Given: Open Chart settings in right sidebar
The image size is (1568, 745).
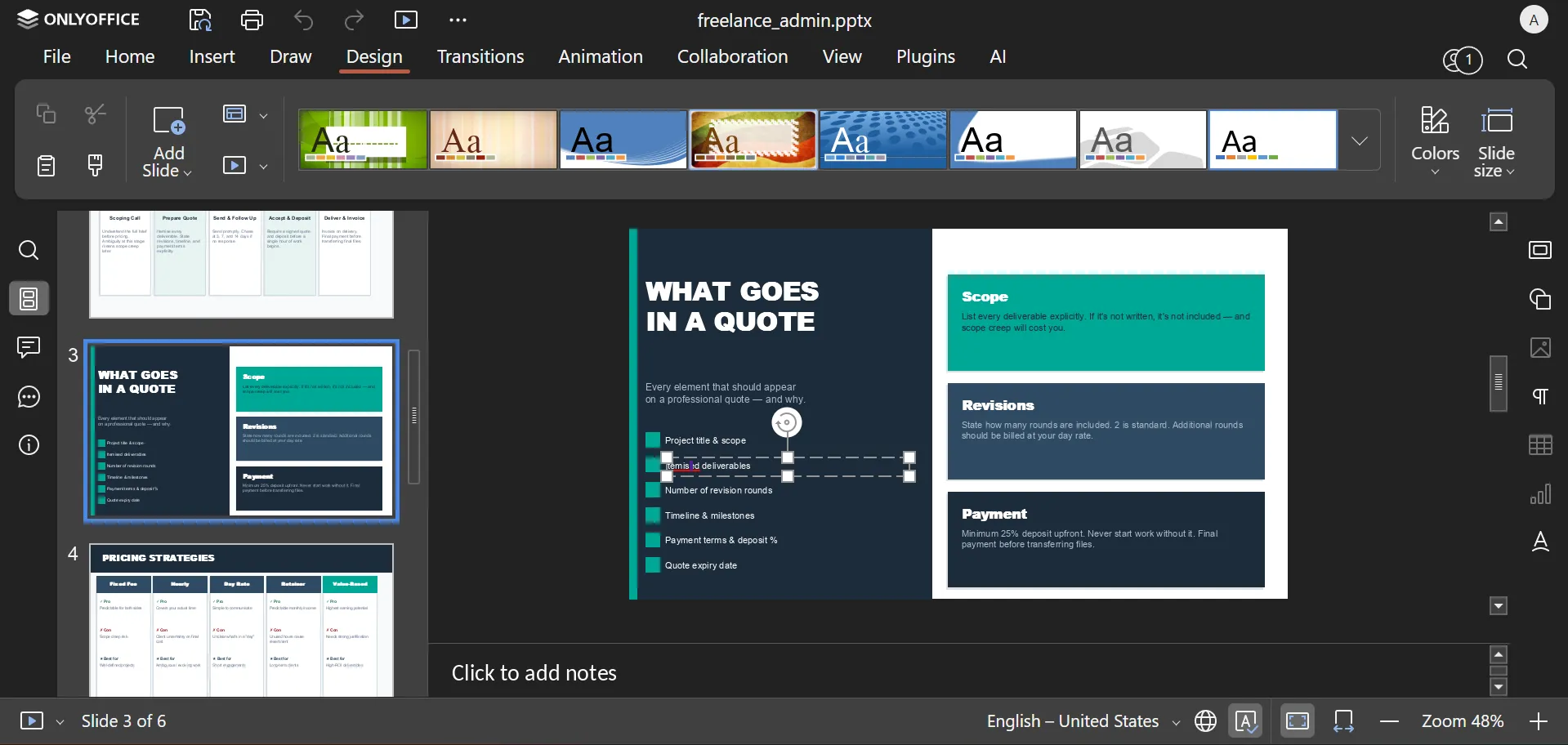Looking at the screenshot, I should click(1540, 494).
